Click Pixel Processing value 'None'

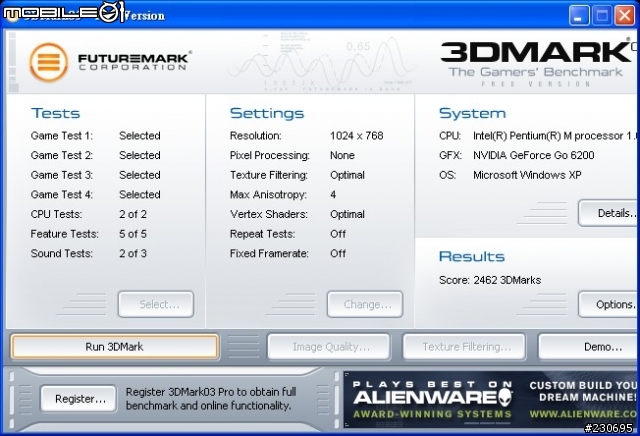click(342, 155)
